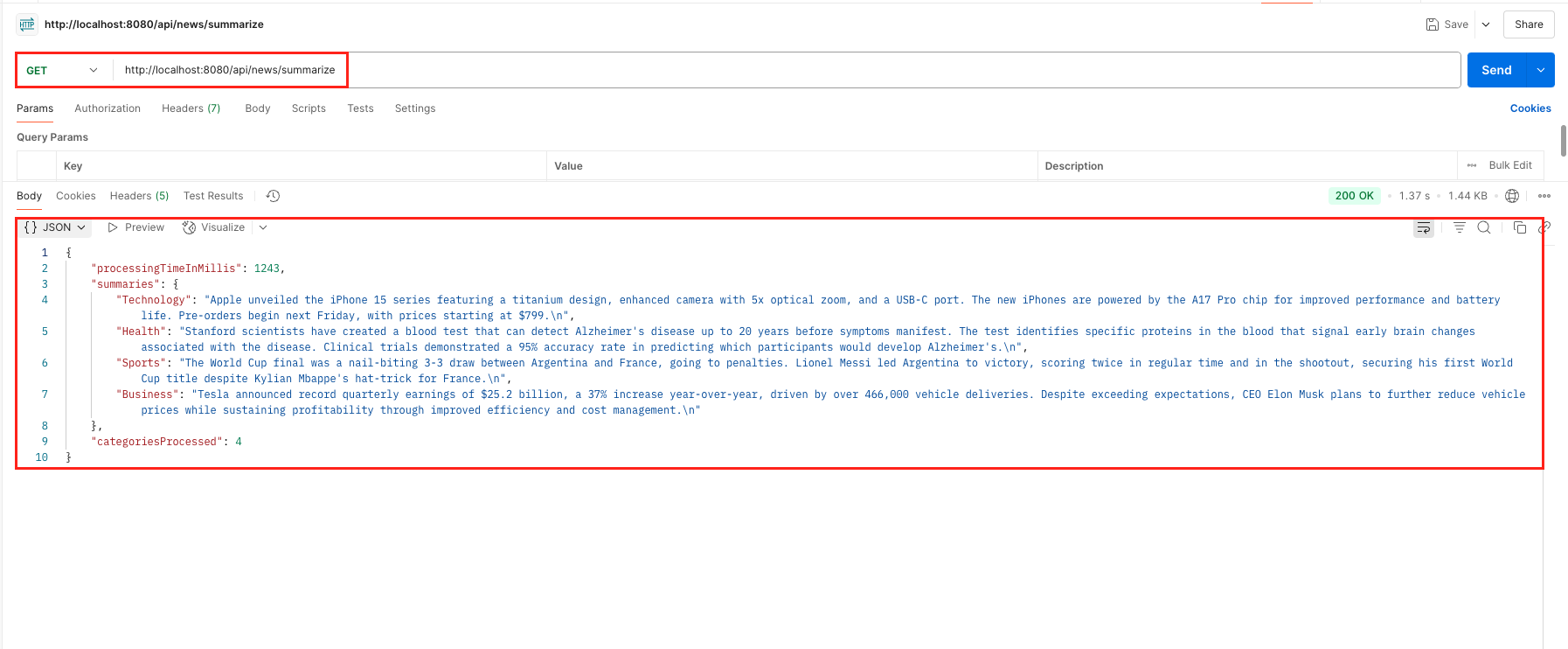Click the Visualize button

point(214,227)
